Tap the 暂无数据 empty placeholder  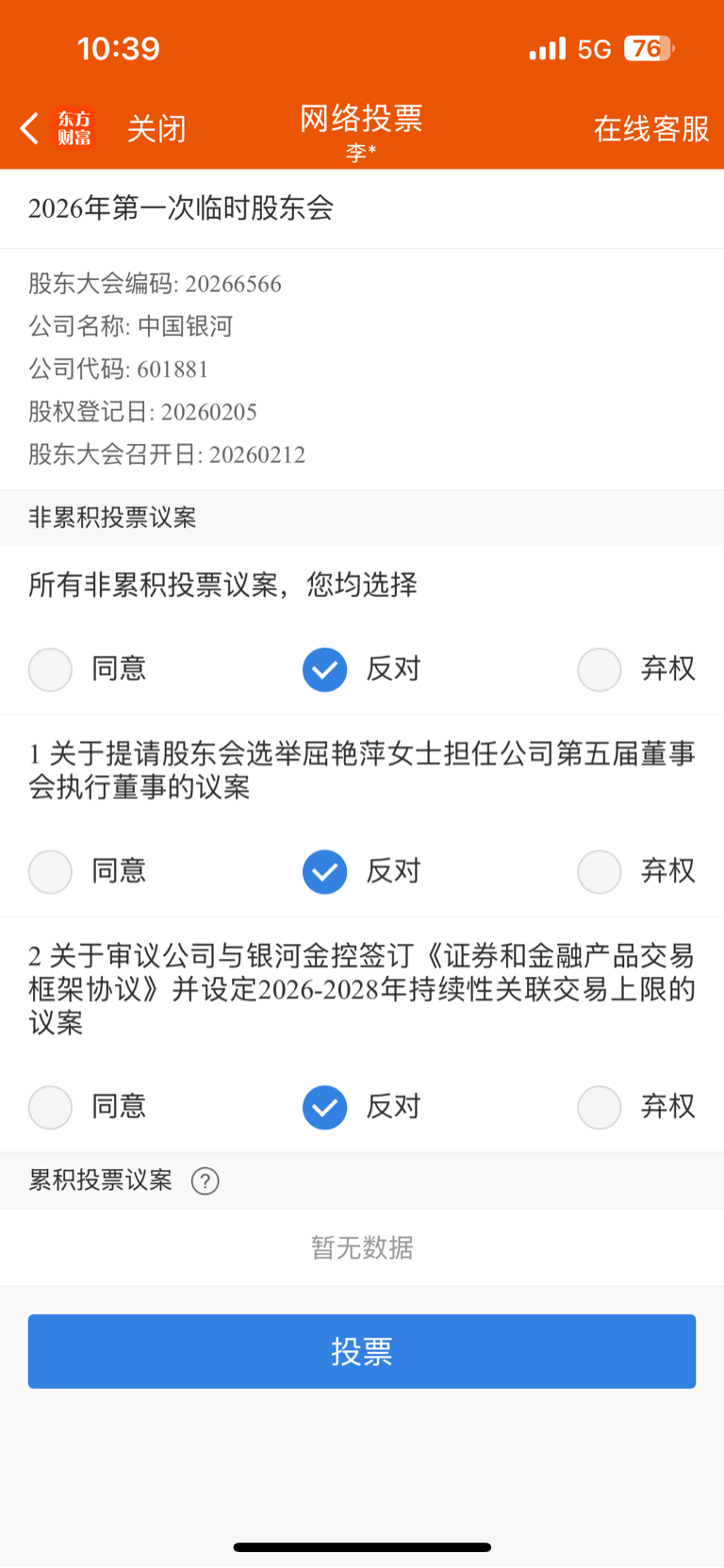(362, 1247)
